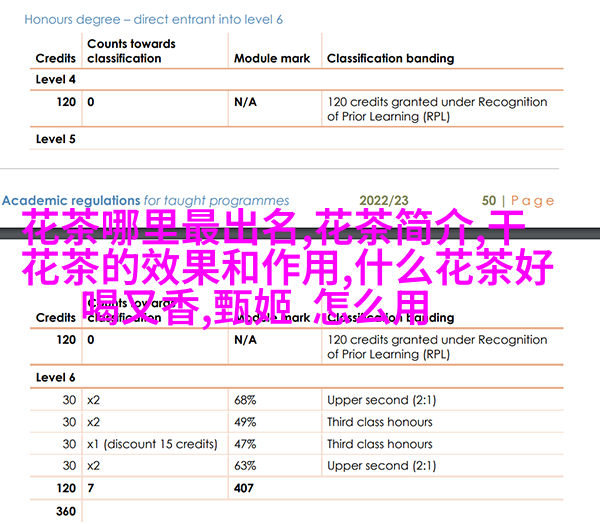Click 'Counts towards classification' header in top table
This screenshot has width=600, height=524.
click(x=131, y=51)
